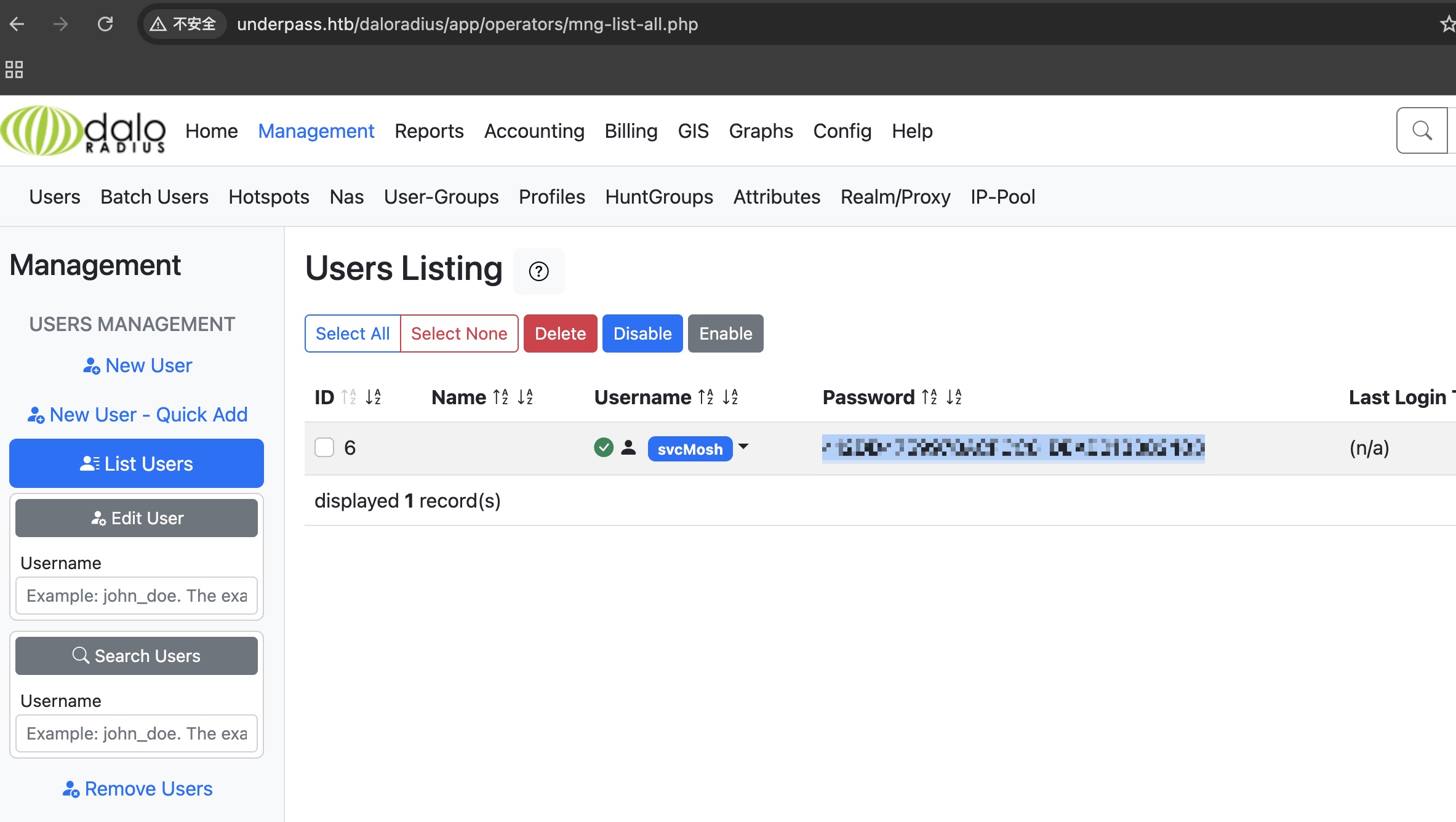The image size is (1456, 822).
Task: Expand the svcMosh user dropdown arrow
Action: [x=743, y=447]
